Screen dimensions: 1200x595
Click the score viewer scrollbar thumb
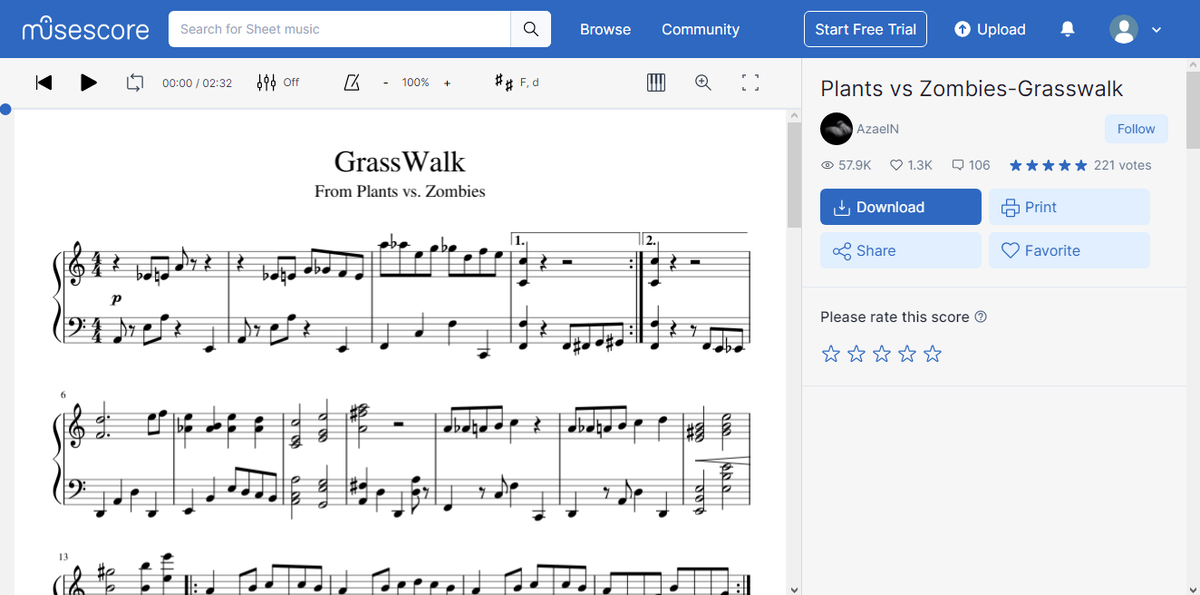pyautogui.click(x=794, y=176)
